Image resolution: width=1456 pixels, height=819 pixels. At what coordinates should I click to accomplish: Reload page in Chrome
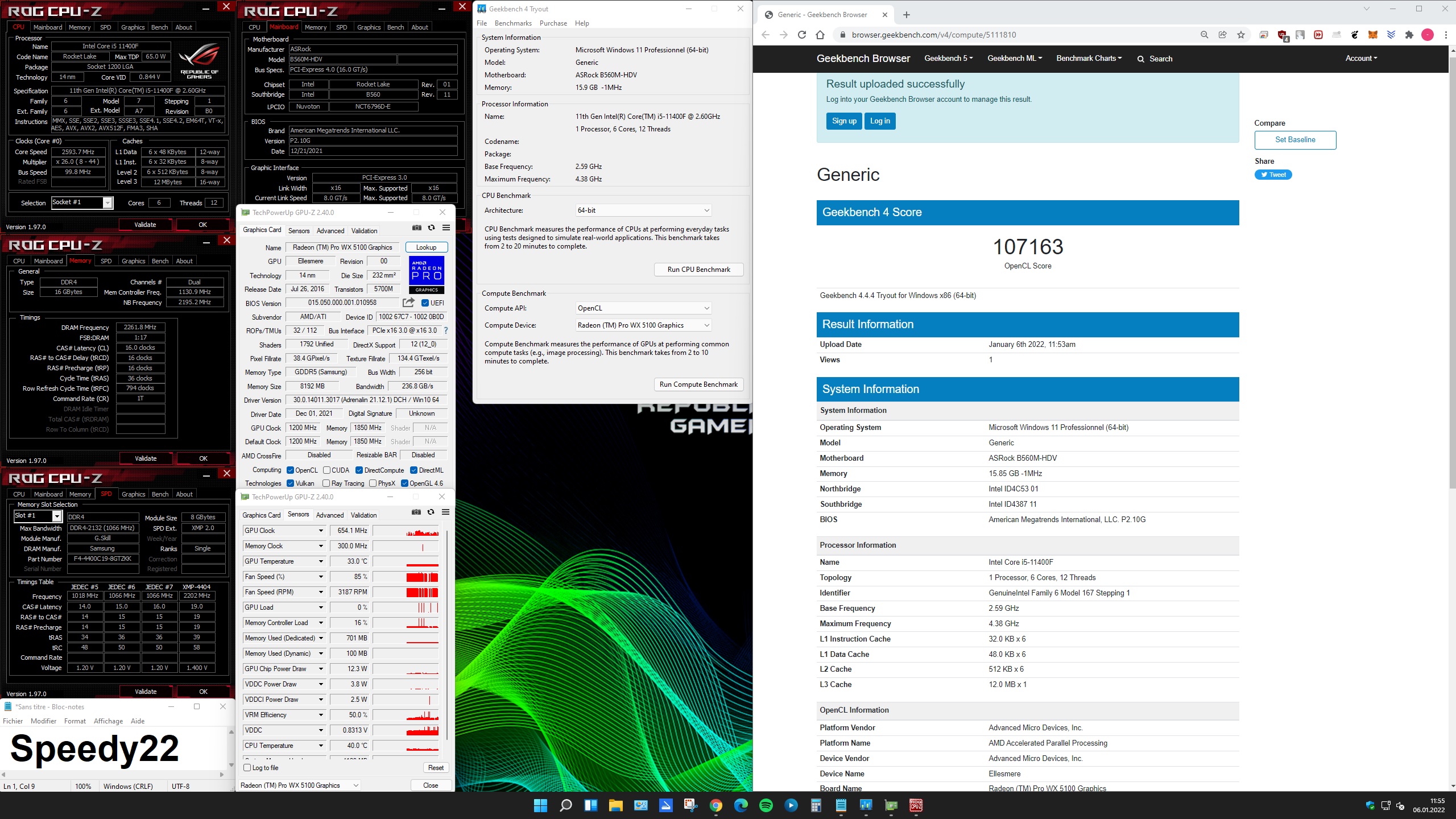801,35
